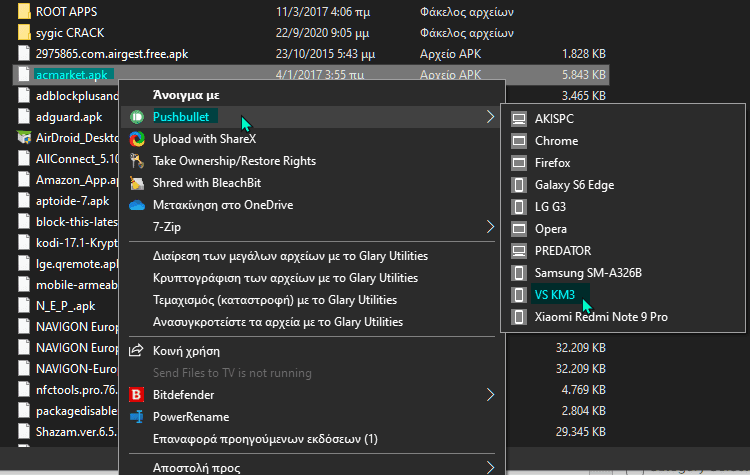Choose Τεμαχισμός (καταστροφή) με το Glary Utilities
The height and width of the screenshot is (475, 750).
(x=312, y=300)
